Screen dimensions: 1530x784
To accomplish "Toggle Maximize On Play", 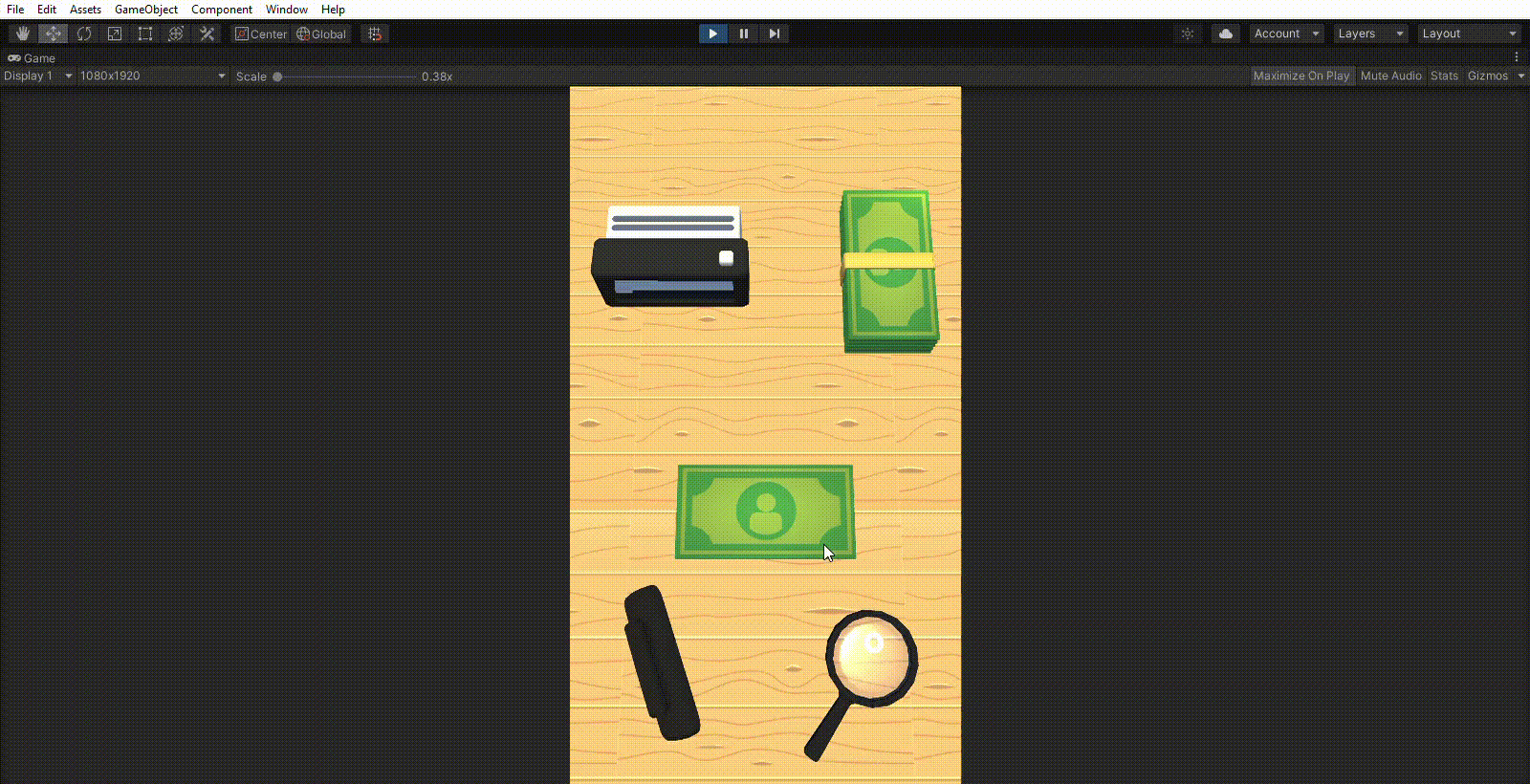I will [1301, 76].
